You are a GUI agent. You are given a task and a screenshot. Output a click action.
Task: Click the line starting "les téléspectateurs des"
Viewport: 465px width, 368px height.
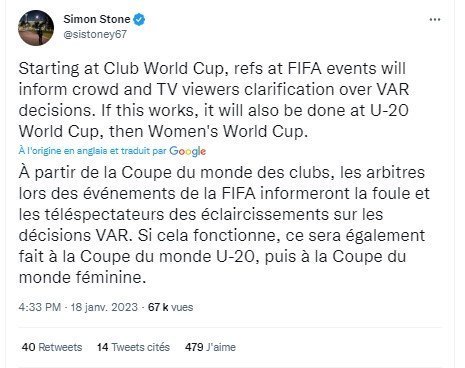point(201,214)
